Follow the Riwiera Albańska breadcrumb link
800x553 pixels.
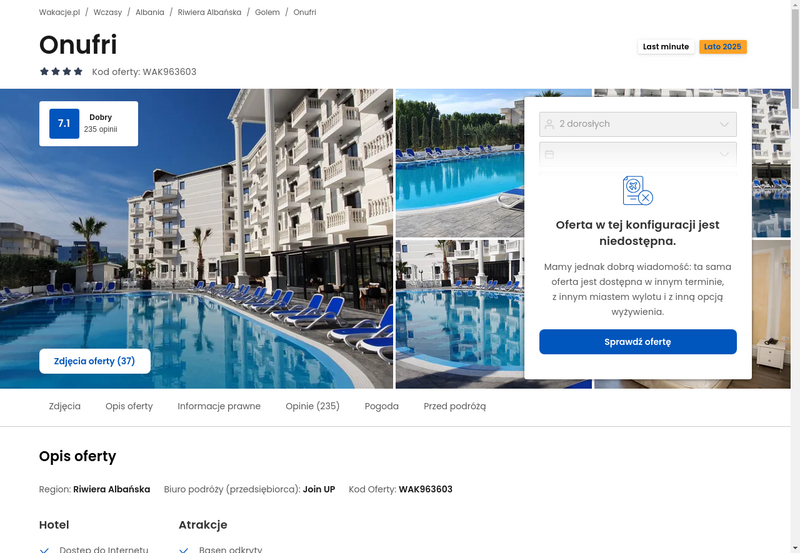click(209, 12)
